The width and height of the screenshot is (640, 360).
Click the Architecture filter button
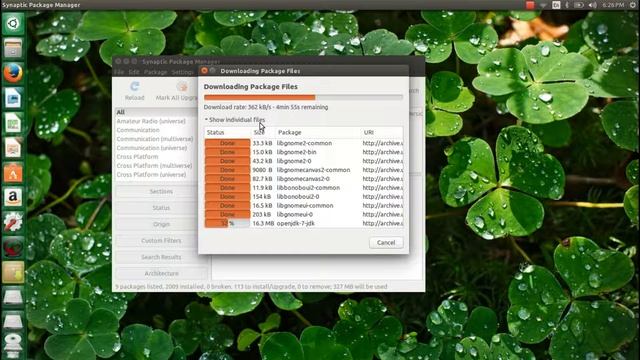[161, 273]
